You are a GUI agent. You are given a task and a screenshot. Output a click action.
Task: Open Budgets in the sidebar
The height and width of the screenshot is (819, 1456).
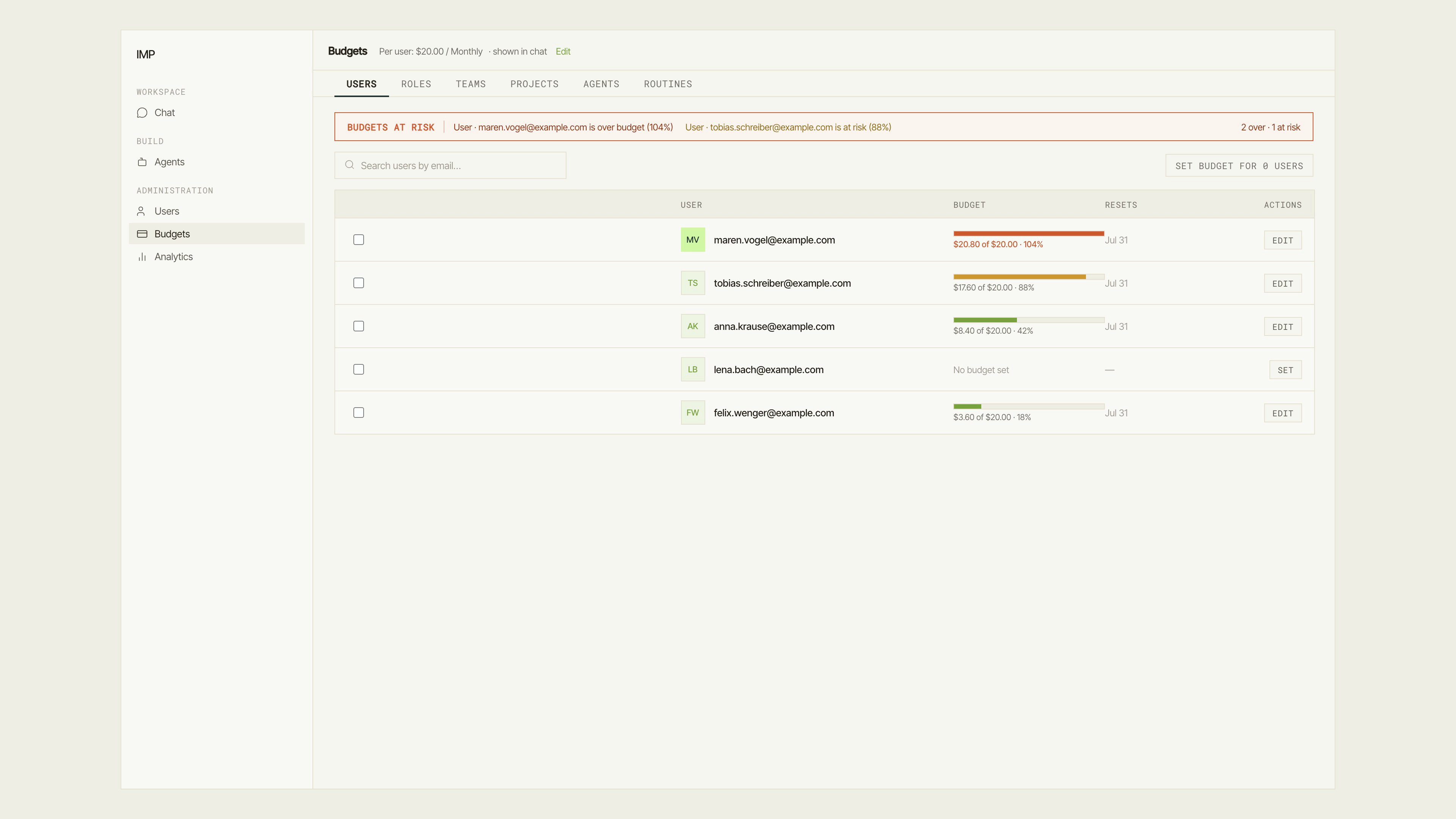[x=217, y=234]
